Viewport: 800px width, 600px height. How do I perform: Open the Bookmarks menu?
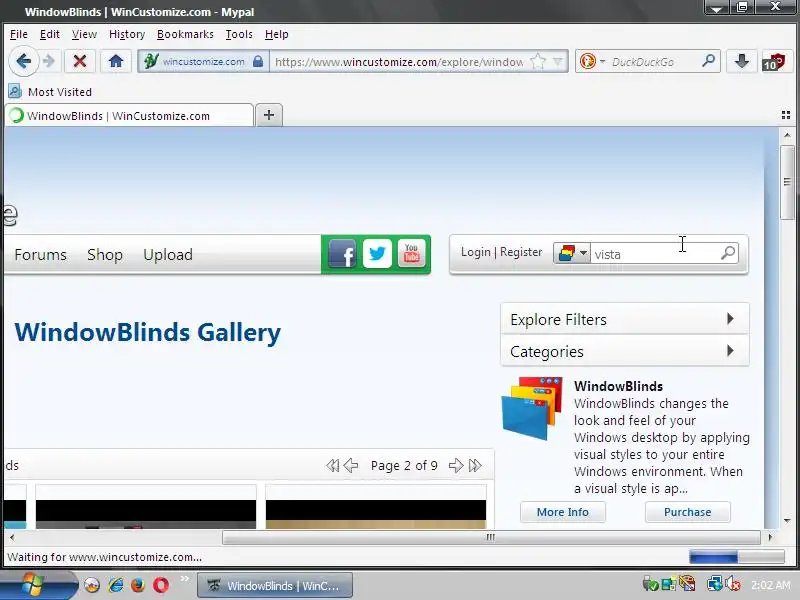pyautogui.click(x=185, y=34)
